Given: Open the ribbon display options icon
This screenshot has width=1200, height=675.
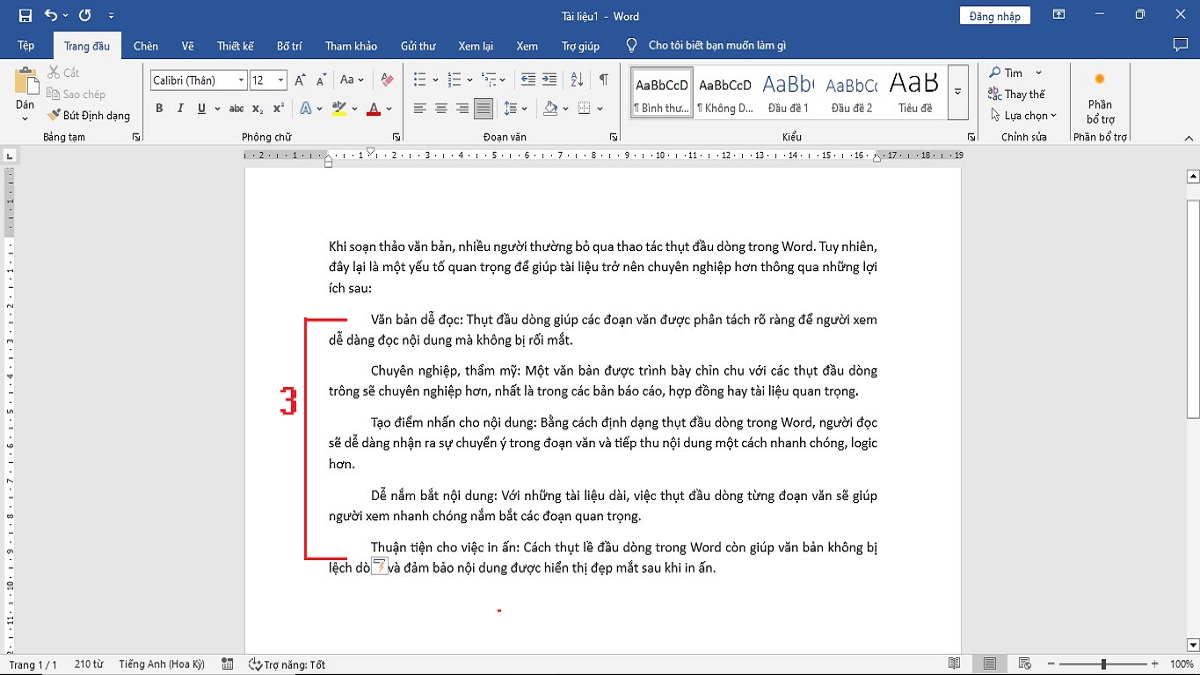Looking at the screenshot, I should [x=1059, y=15].
